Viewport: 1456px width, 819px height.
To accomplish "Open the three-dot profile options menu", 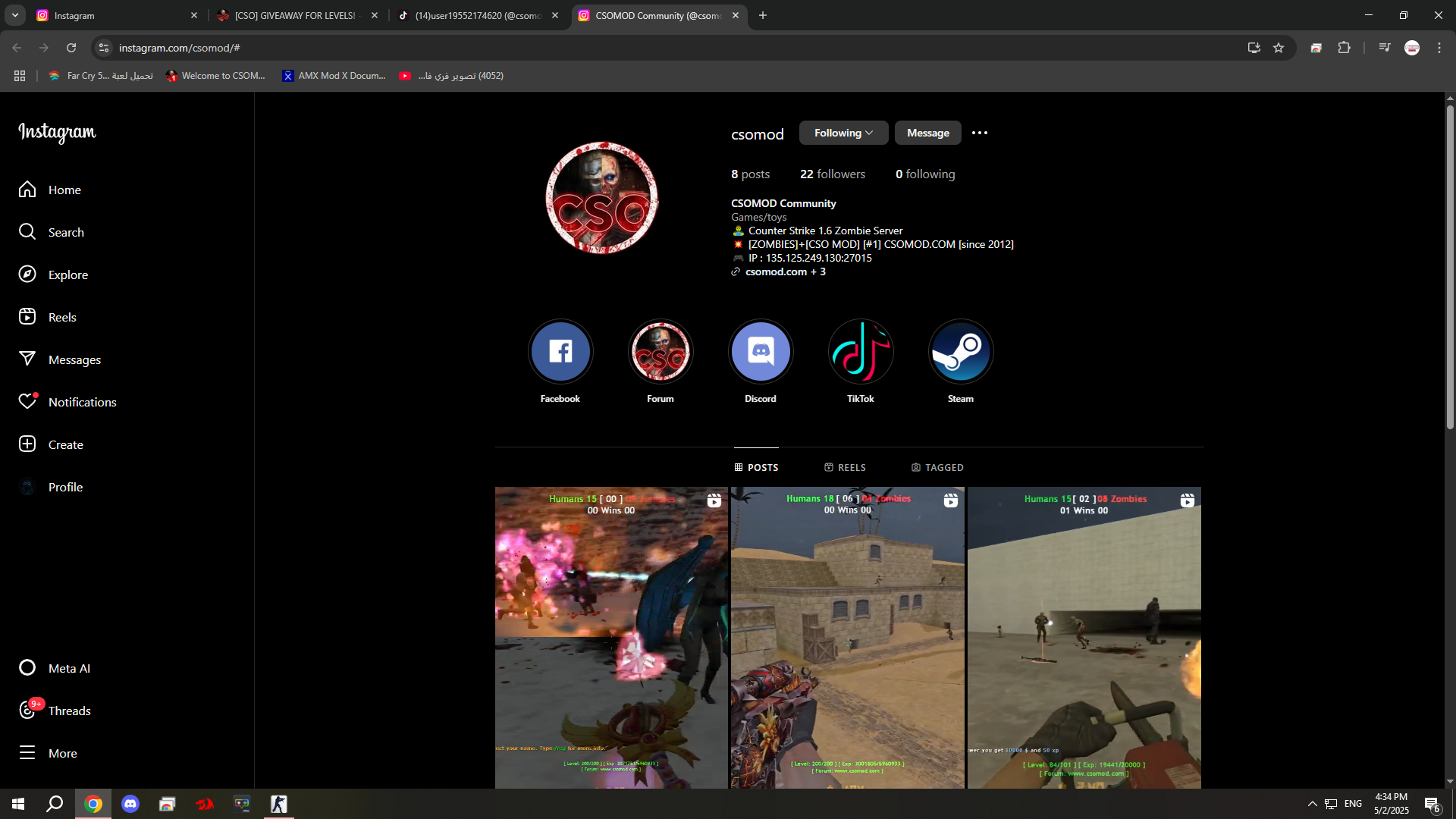I will pyautogui.click(x=980, y=133).
